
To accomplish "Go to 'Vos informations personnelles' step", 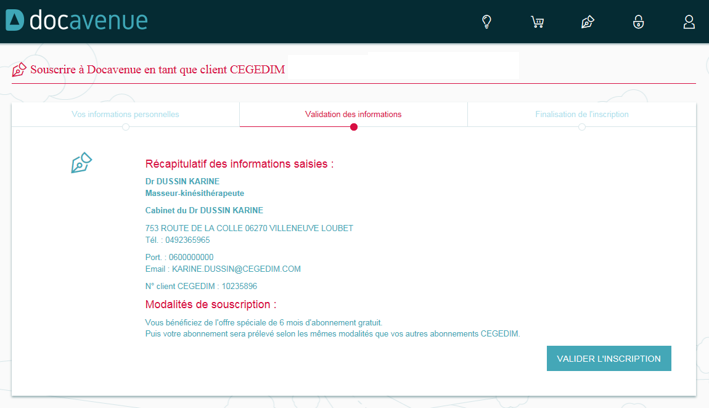I will pyautogui.click(x=125, y=114).
